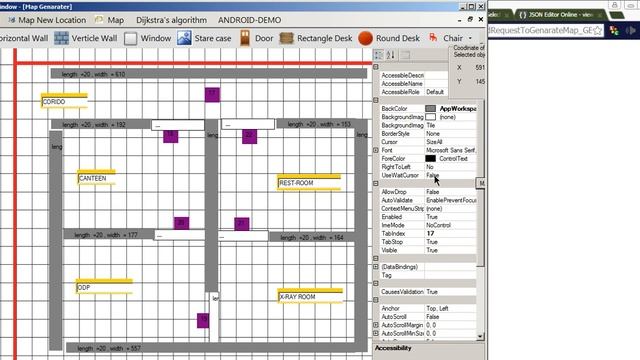Click property grid scrollbar down arrow
The image size is (640, 360).
coord(480,337)
